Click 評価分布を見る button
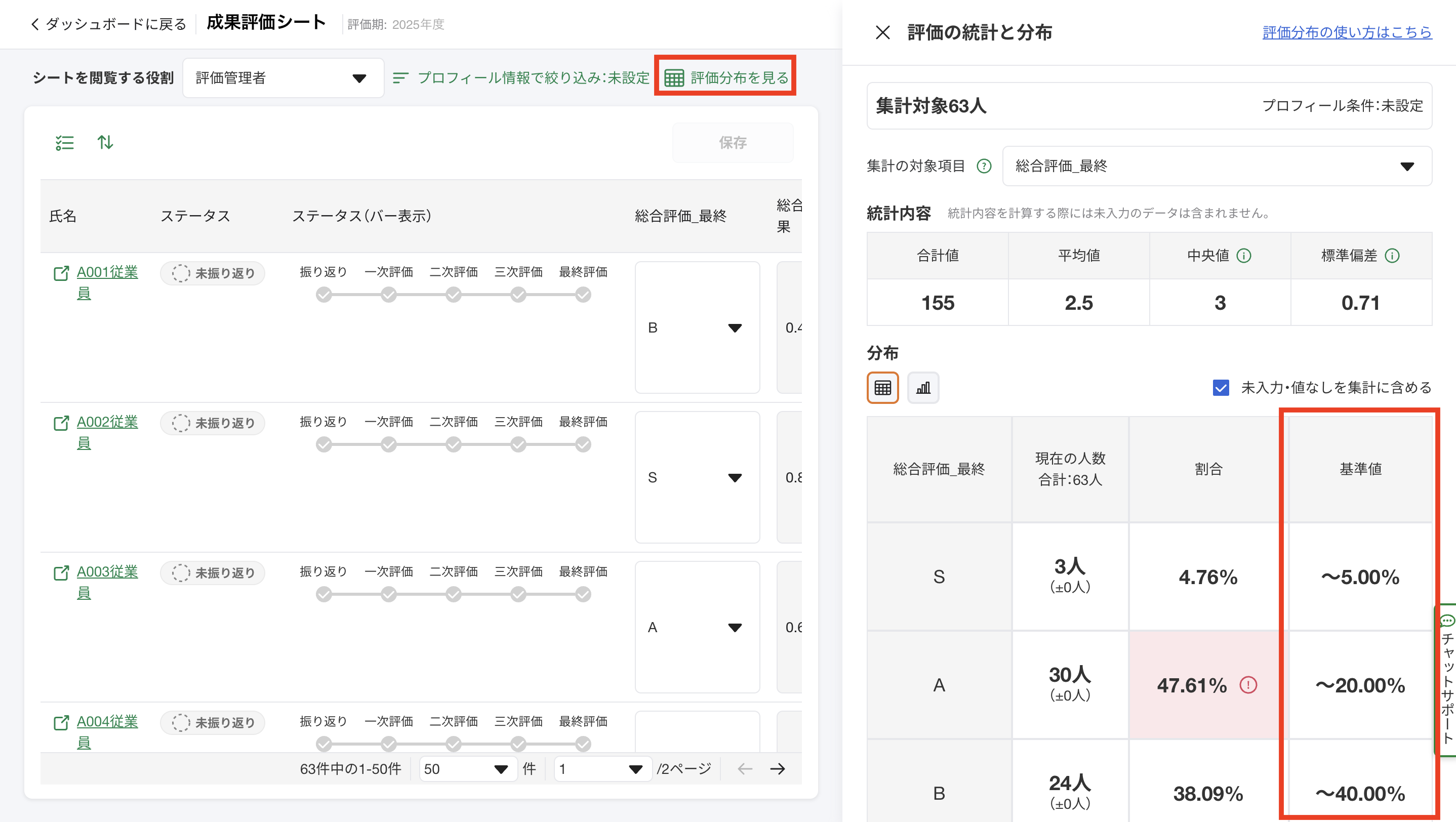 [x=726, y=77]
